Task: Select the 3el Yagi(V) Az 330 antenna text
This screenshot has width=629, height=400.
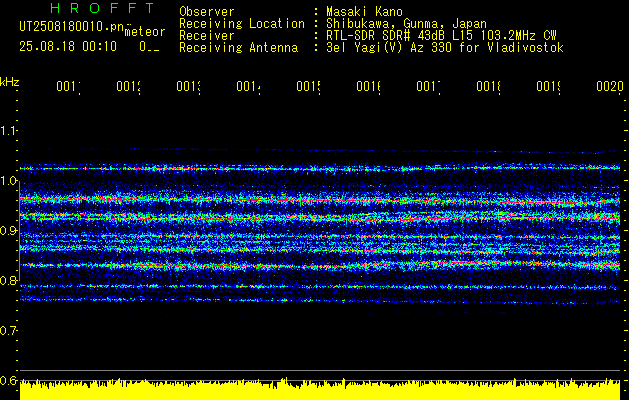Action: point(445,48)
